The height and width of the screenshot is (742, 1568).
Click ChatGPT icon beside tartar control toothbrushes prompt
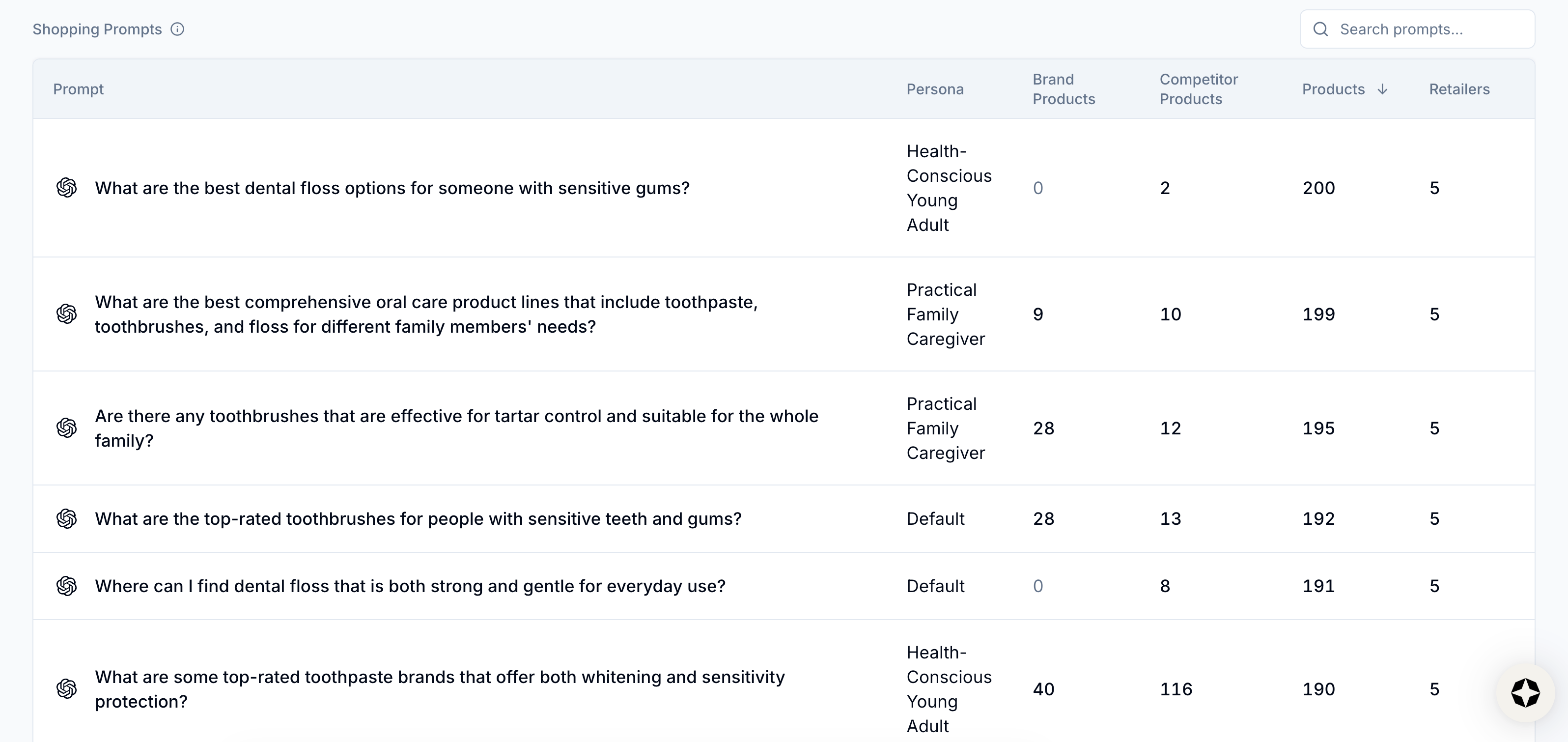[67, 428]
